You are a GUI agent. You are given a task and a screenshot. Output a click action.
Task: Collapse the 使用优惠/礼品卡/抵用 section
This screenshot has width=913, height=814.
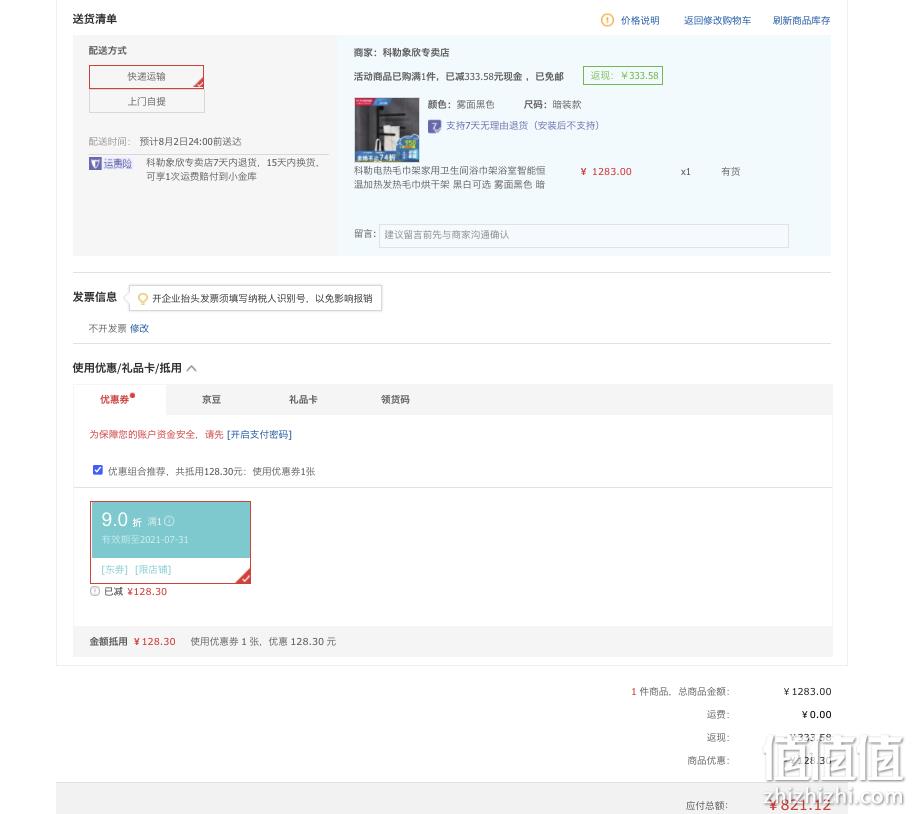(192, 369)
